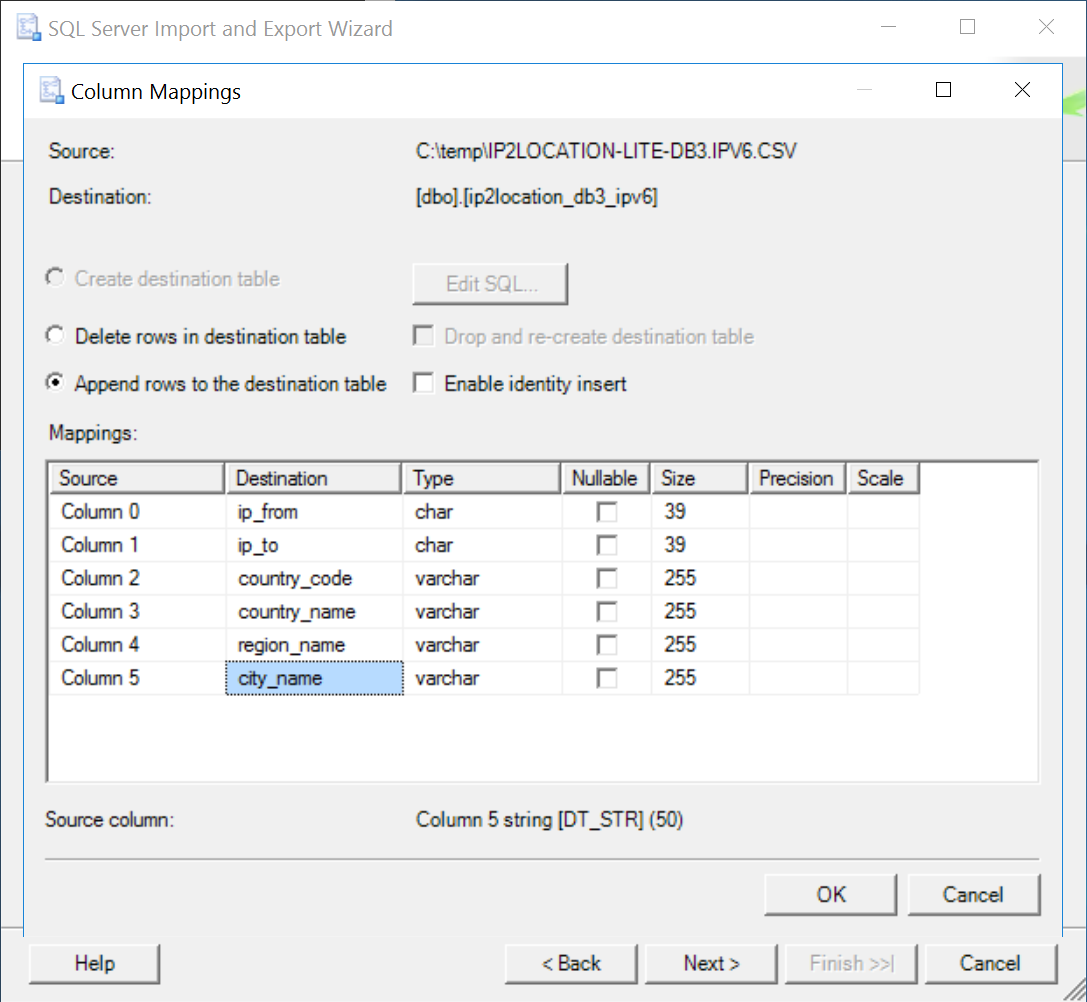Check Nullable for the city_name row

click(x=606, y=678)
